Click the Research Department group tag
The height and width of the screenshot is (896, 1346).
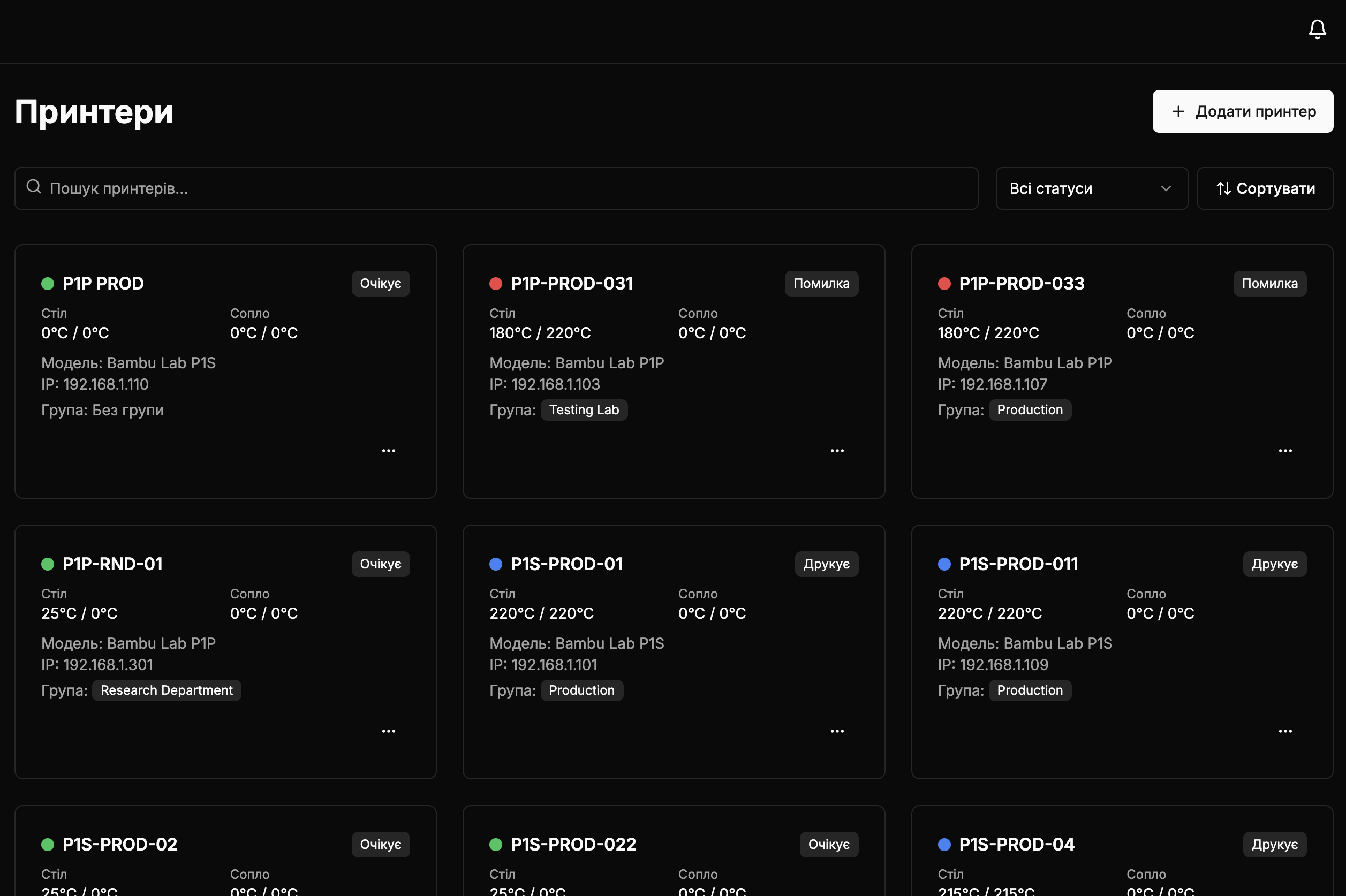coord(167,690)
